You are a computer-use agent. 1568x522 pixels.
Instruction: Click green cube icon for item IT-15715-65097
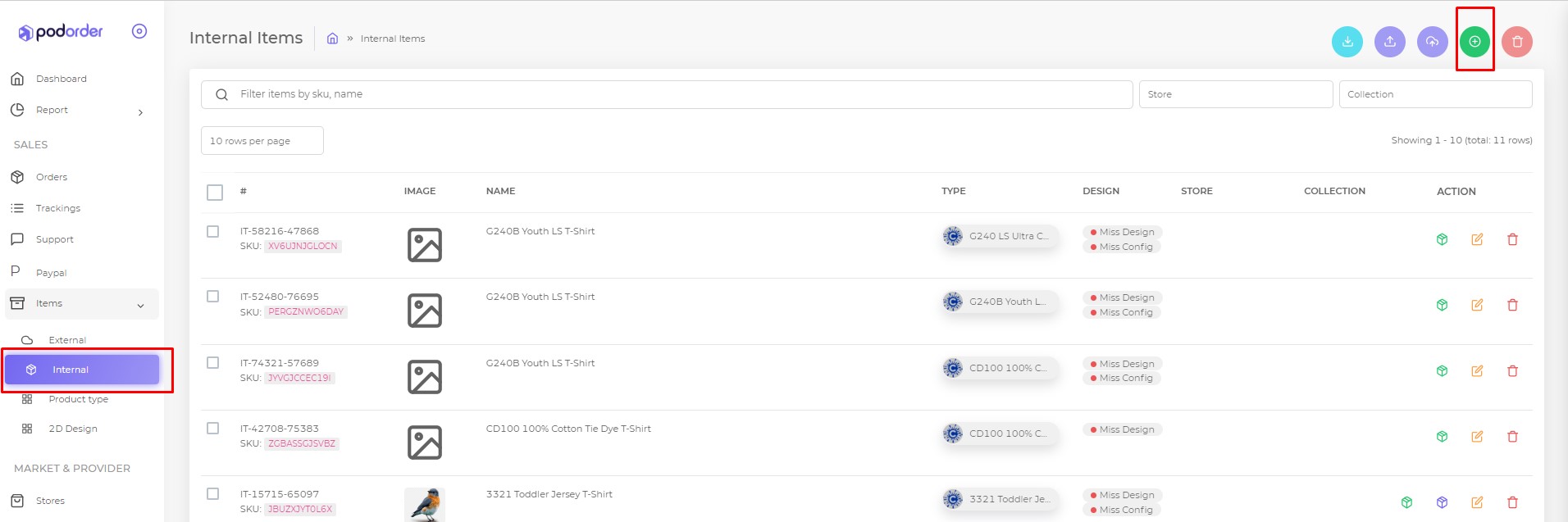coord(1406,502)
